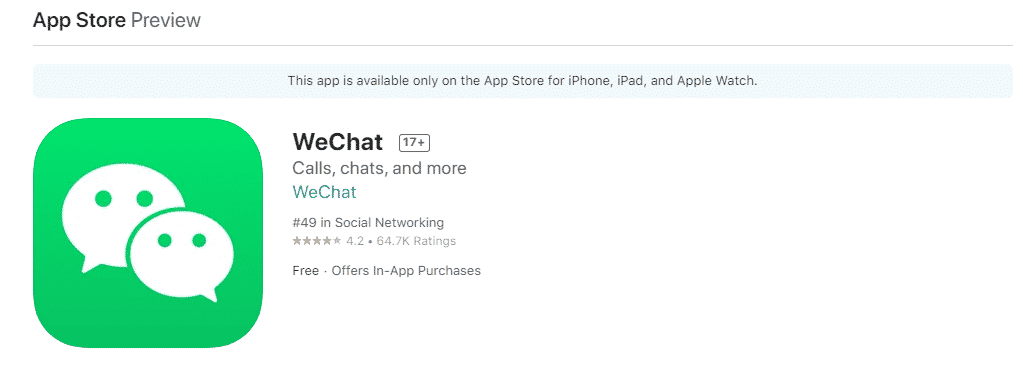This screenshot has height=366, width=1023.
Task: Click the green WeChat app icon
Action: tap(147, 233)
